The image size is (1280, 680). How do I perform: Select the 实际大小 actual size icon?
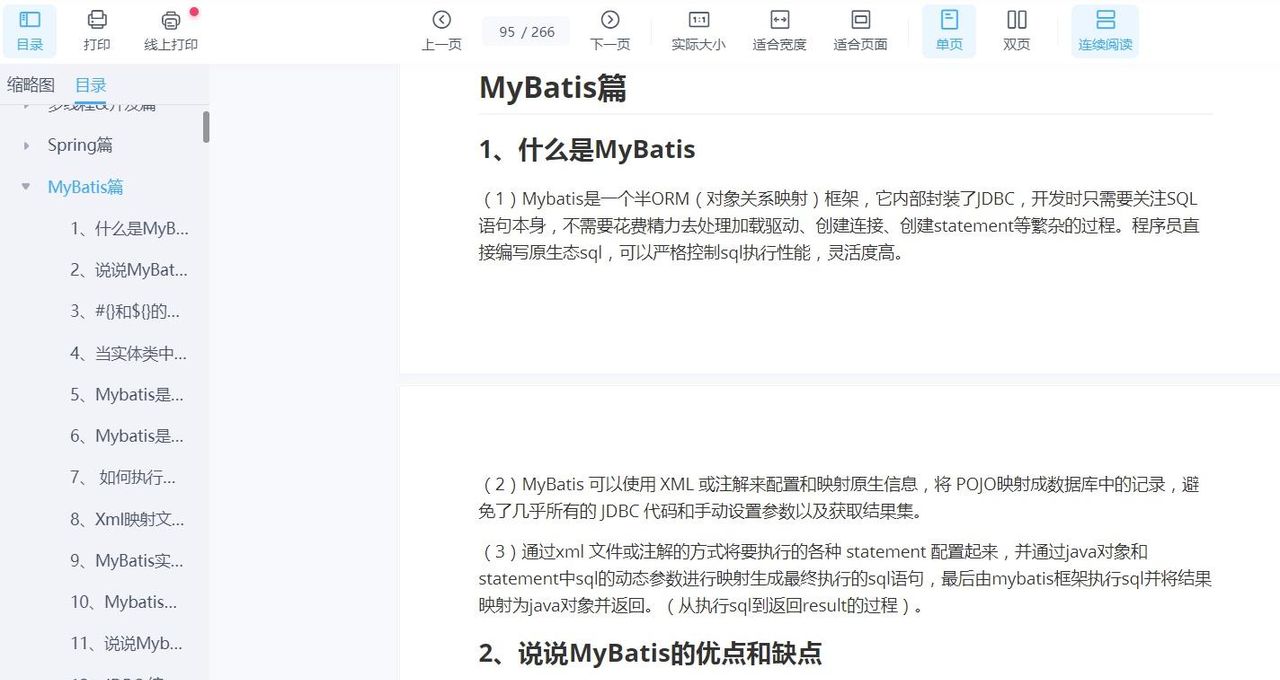point(698,29)
